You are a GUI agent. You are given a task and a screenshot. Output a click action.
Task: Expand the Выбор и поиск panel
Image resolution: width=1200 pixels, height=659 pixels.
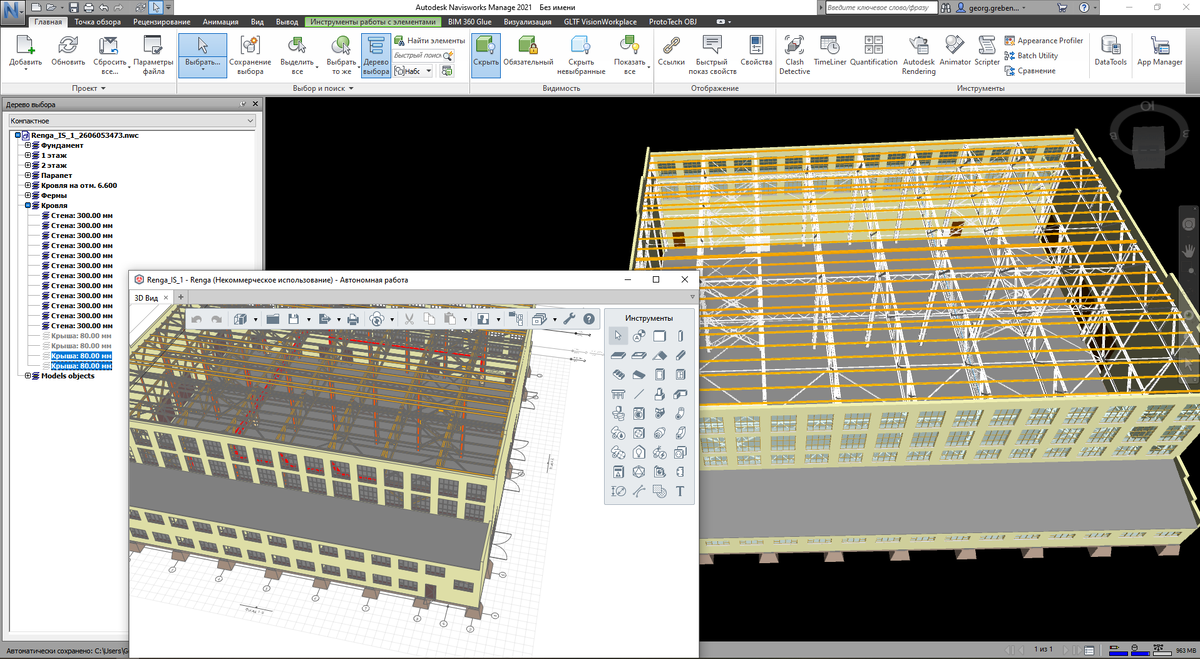pyautogui.click(x=323, y=88)
